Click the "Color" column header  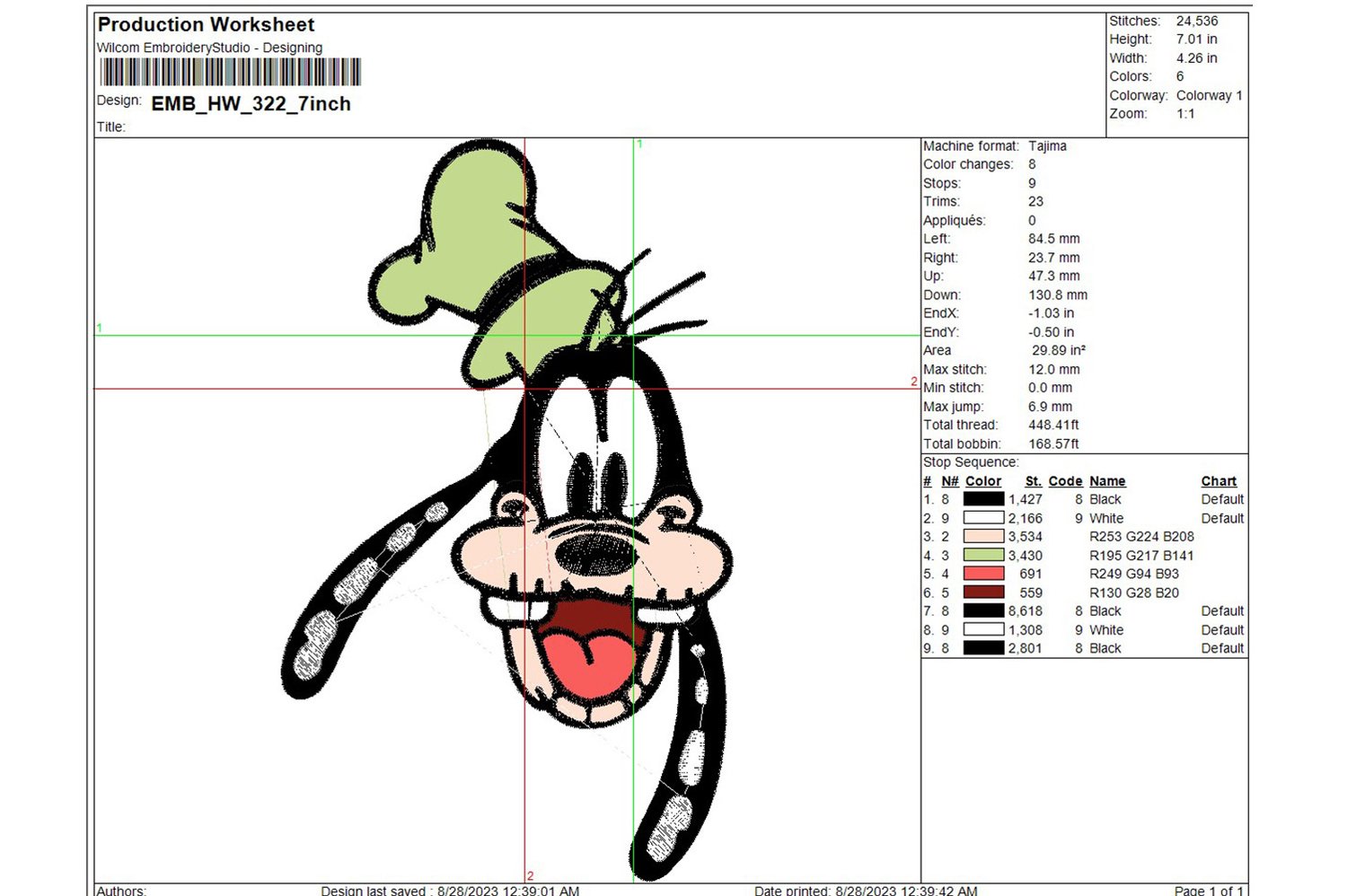(x=983, y=481)
